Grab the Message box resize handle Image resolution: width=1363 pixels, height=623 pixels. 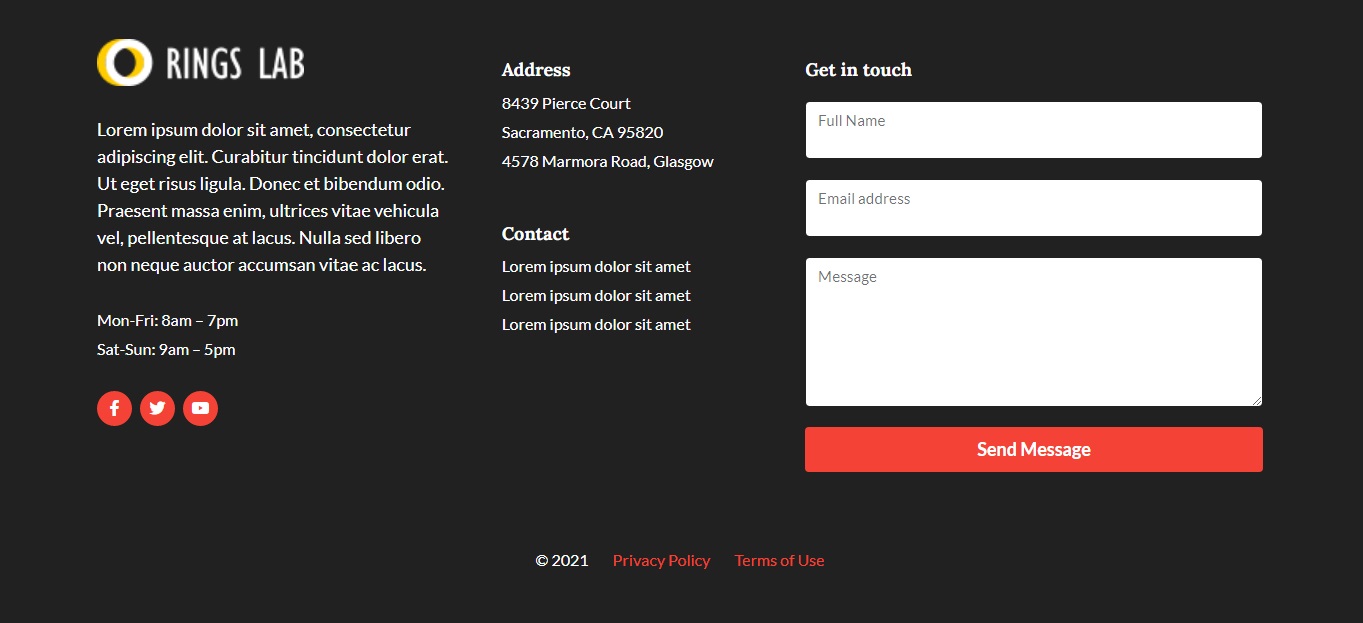[x=1256, y=400]
